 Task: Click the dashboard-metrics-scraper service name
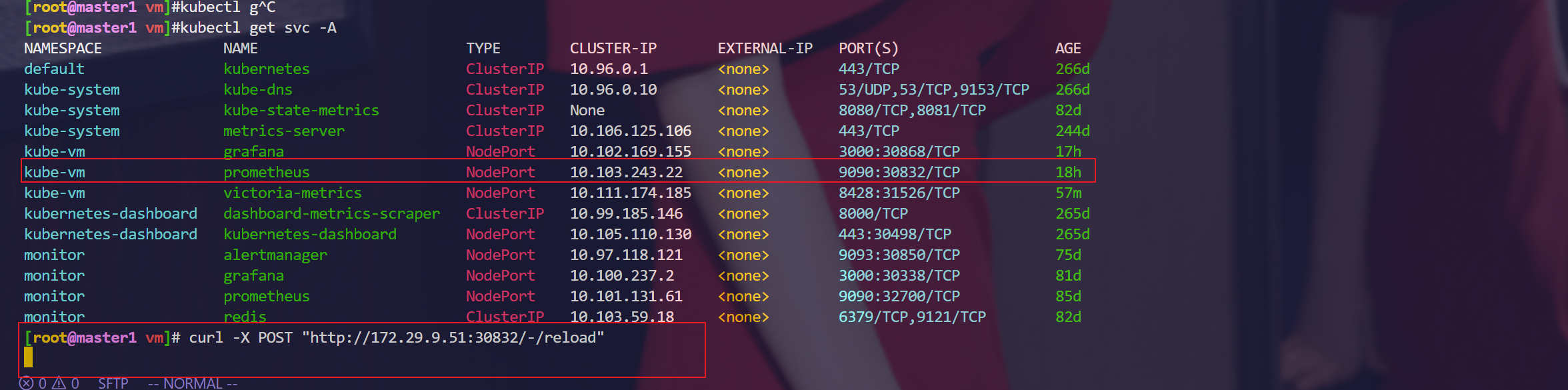[x=331, y=213]
